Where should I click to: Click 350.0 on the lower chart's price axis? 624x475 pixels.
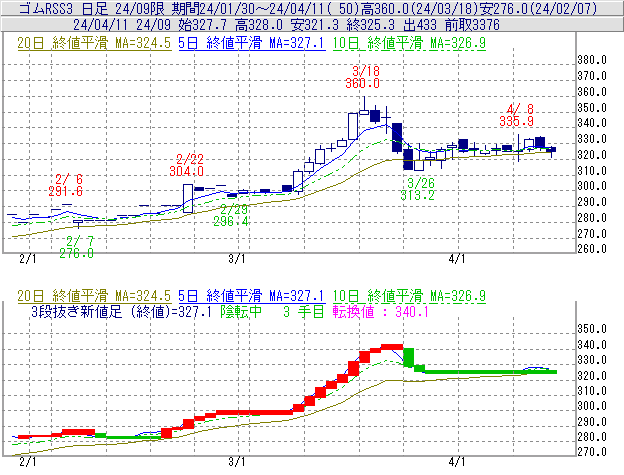[592, 329]
